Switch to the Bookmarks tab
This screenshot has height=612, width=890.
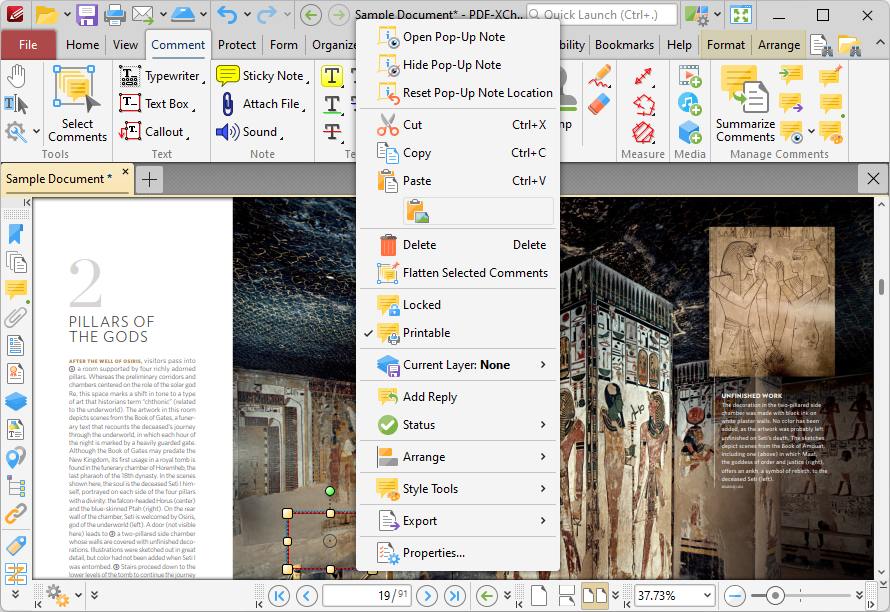coord(624,45)
